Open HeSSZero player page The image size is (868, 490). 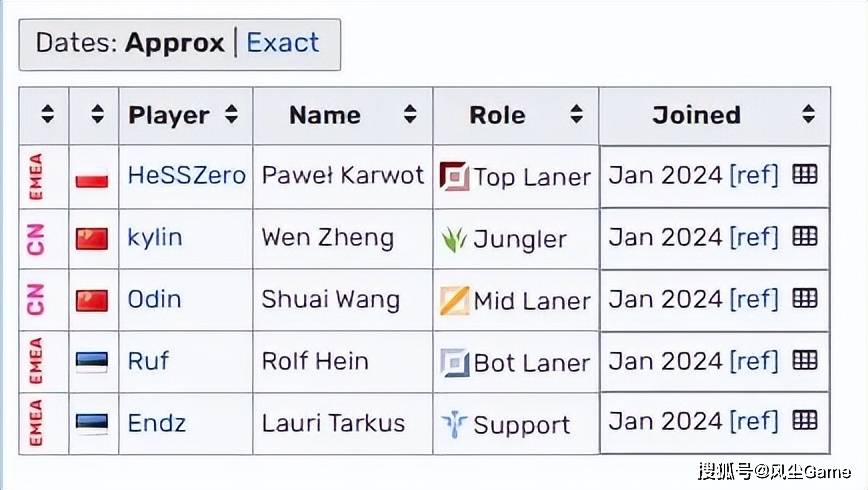point(186,176)
